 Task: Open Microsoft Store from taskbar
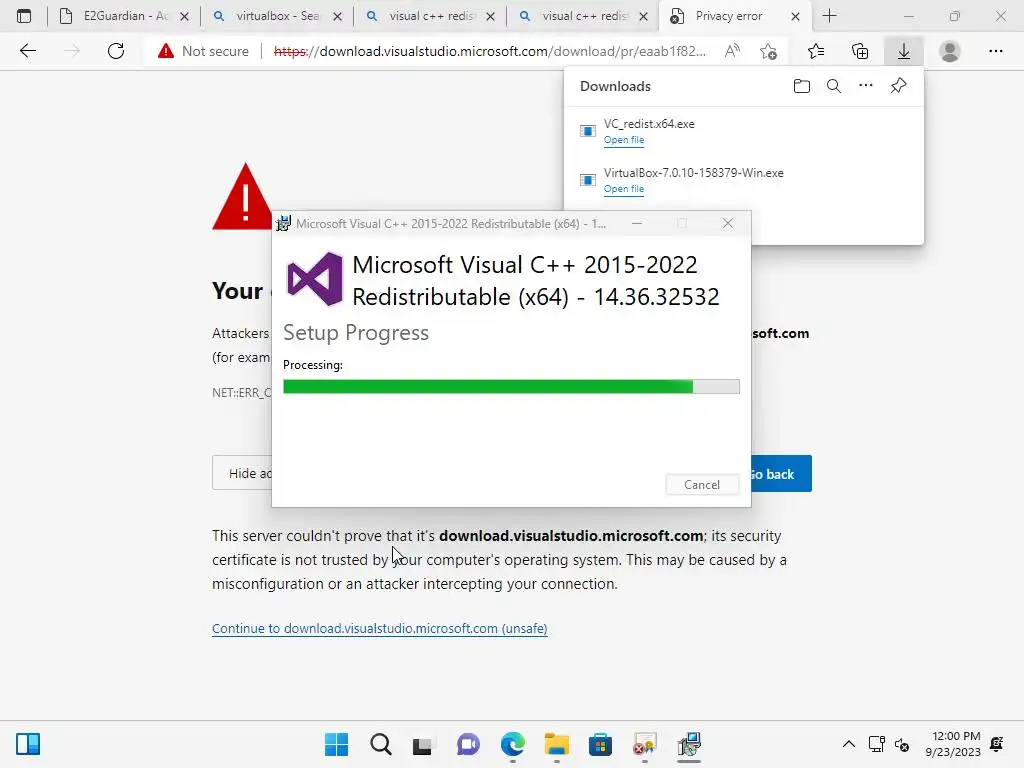(x=600, y=744)
